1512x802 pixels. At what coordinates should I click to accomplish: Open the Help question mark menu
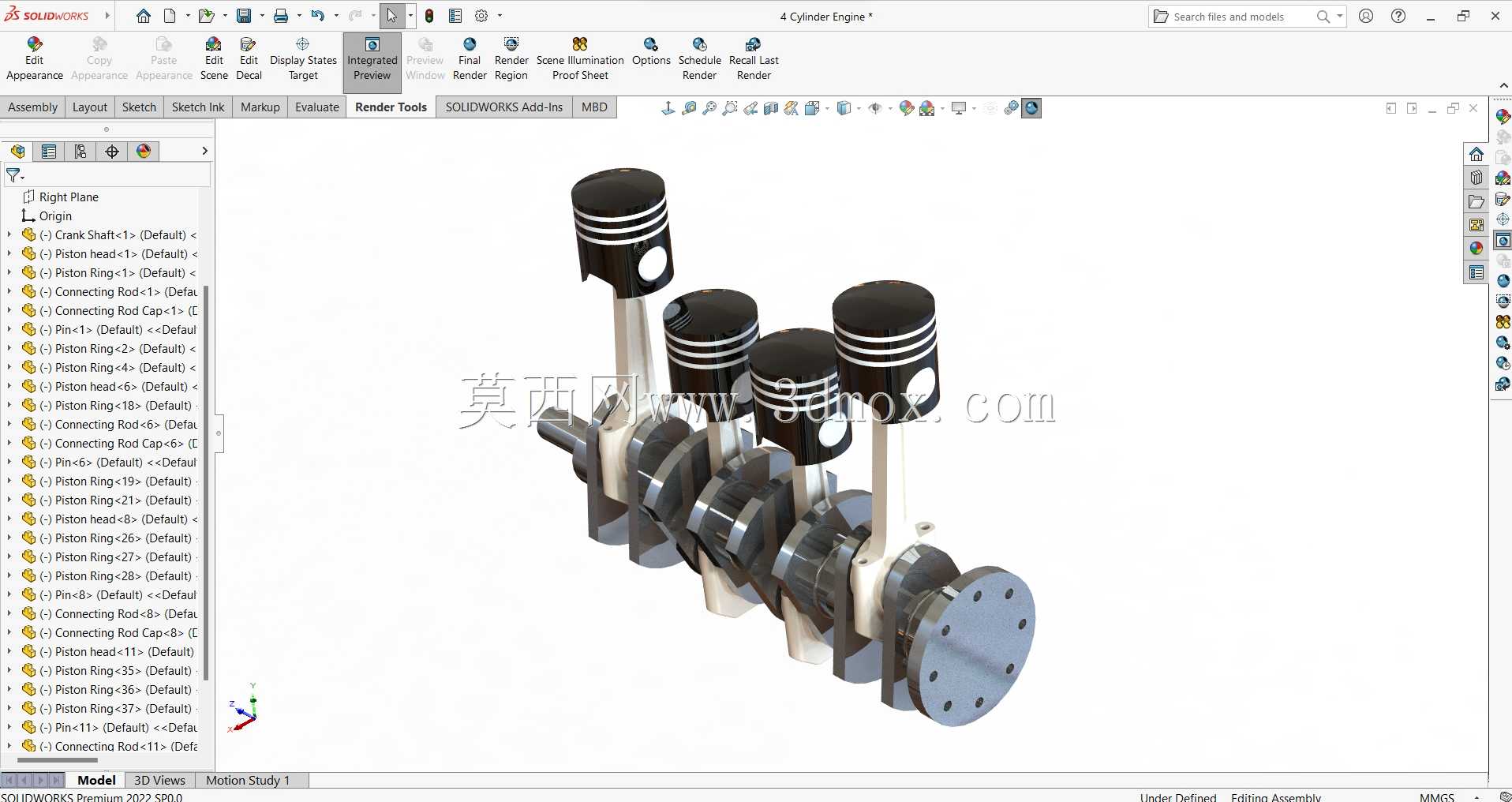1398,16
